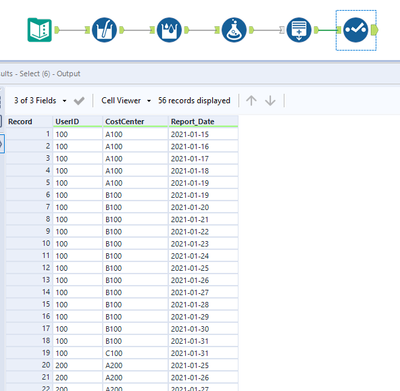Viewport: 400px width, 391px height.
Task: Select the Text Input tool on canvas
Action: (x=40, y=30)
